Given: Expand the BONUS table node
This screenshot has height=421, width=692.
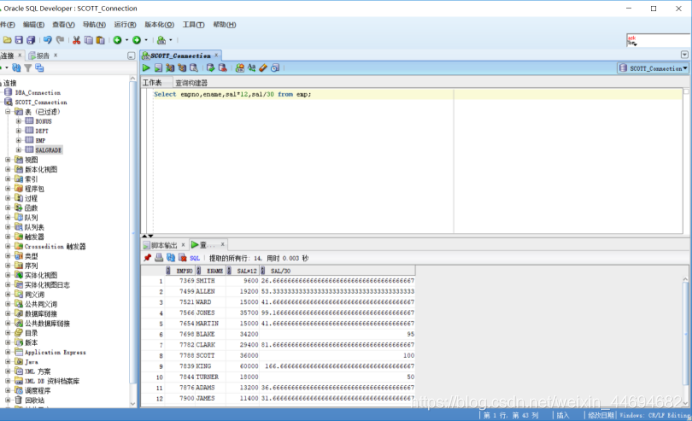Looking at the screenshot, I should (x=19, y=121).
